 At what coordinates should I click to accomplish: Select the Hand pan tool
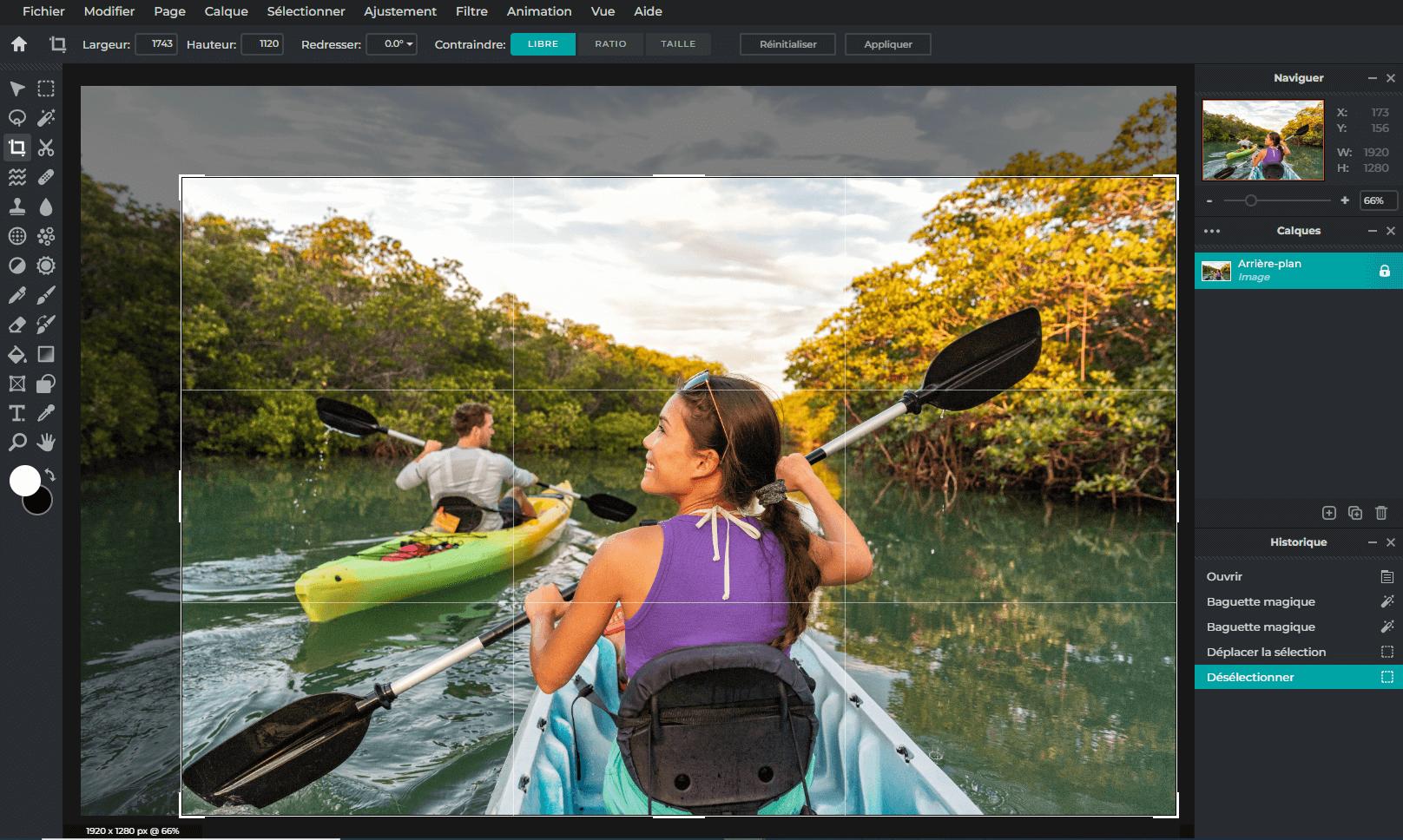(46, 443)
